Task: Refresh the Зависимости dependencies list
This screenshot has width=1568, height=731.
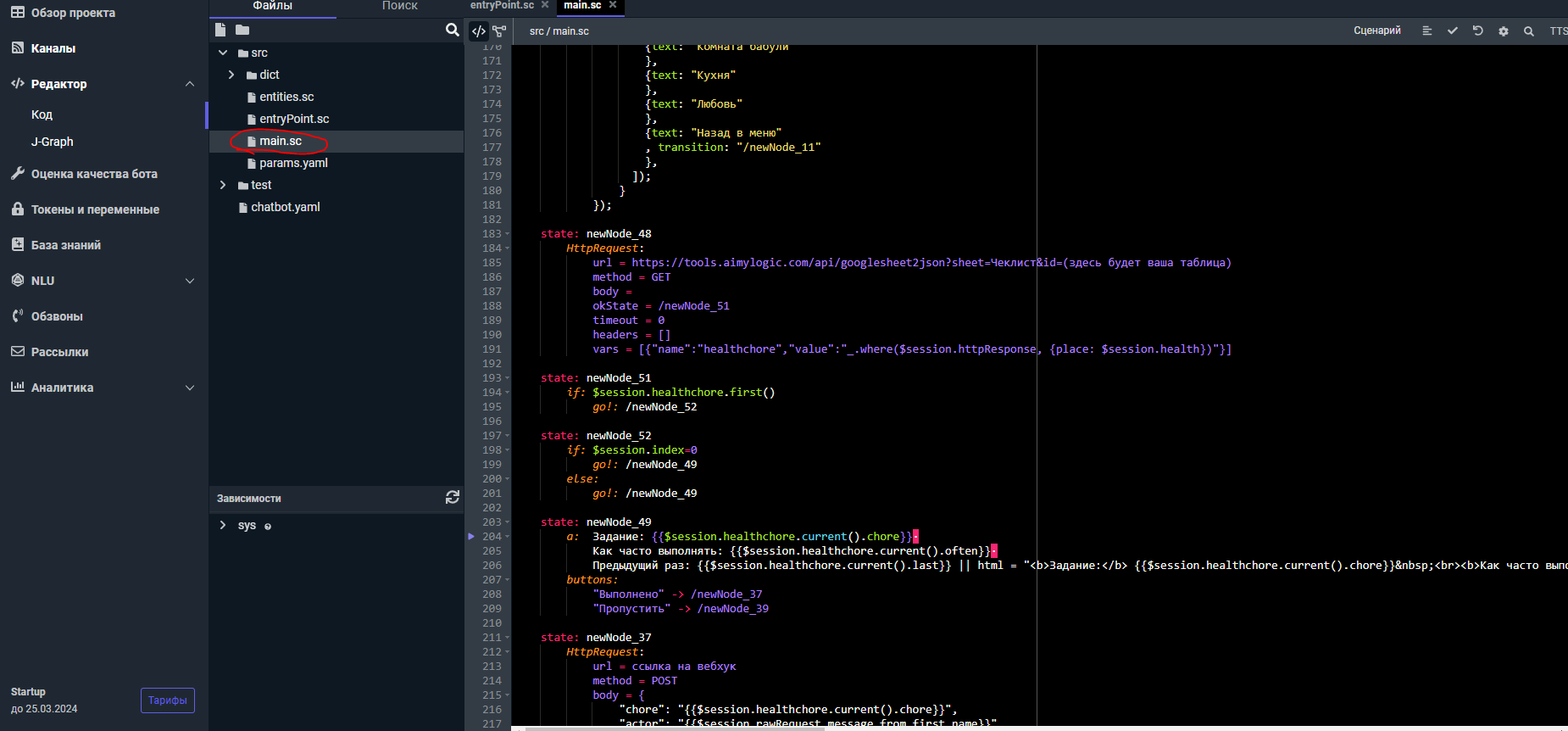Action: tap(452, 498)
